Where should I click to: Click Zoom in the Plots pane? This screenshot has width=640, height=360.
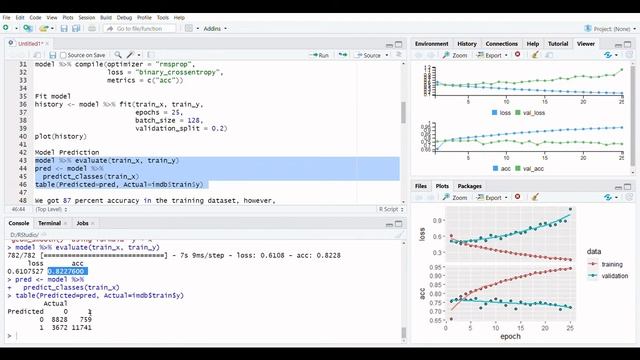pyautogui.click(x=455, y=197)
